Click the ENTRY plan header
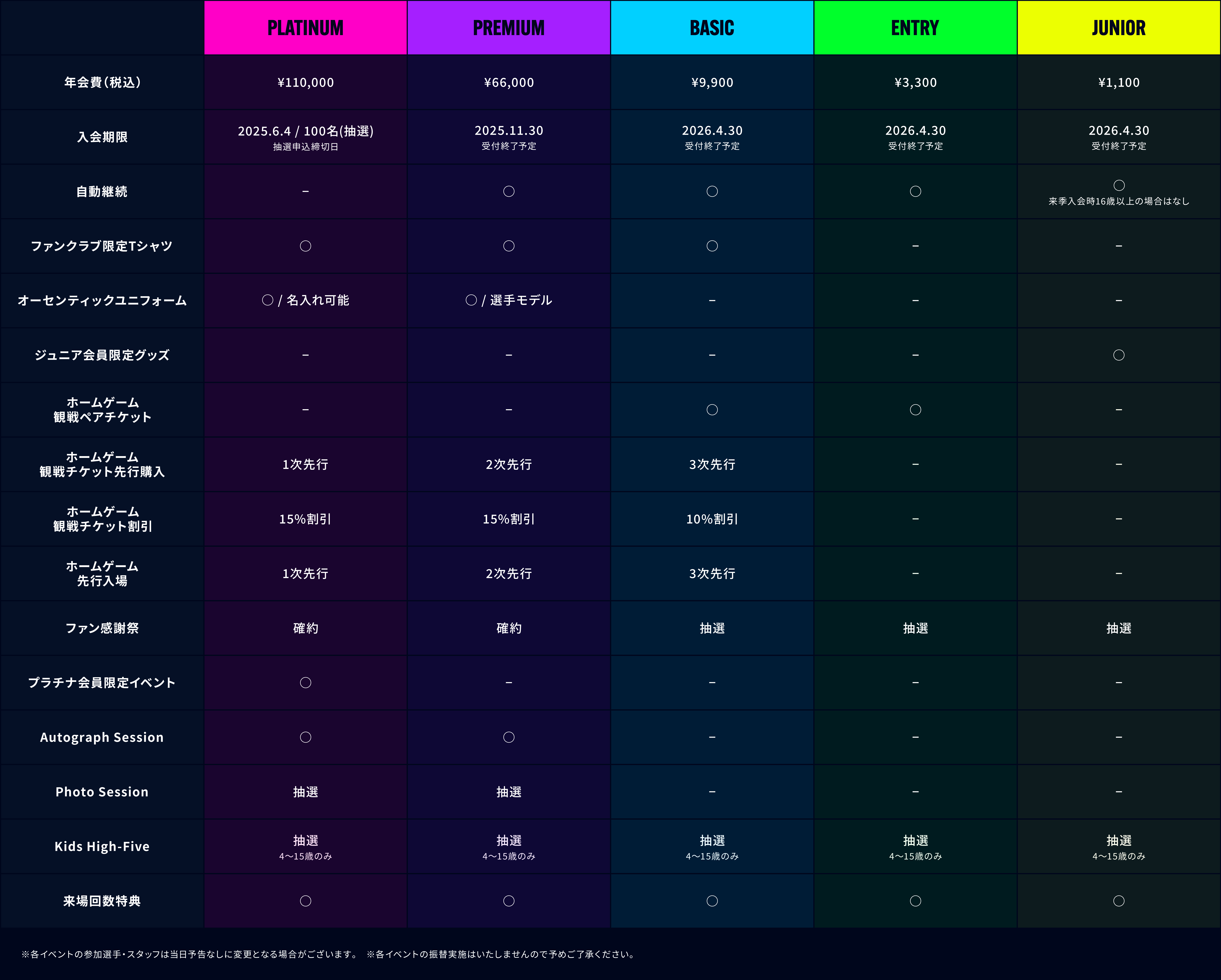1221x980 pixels. (x=915, y=28)
